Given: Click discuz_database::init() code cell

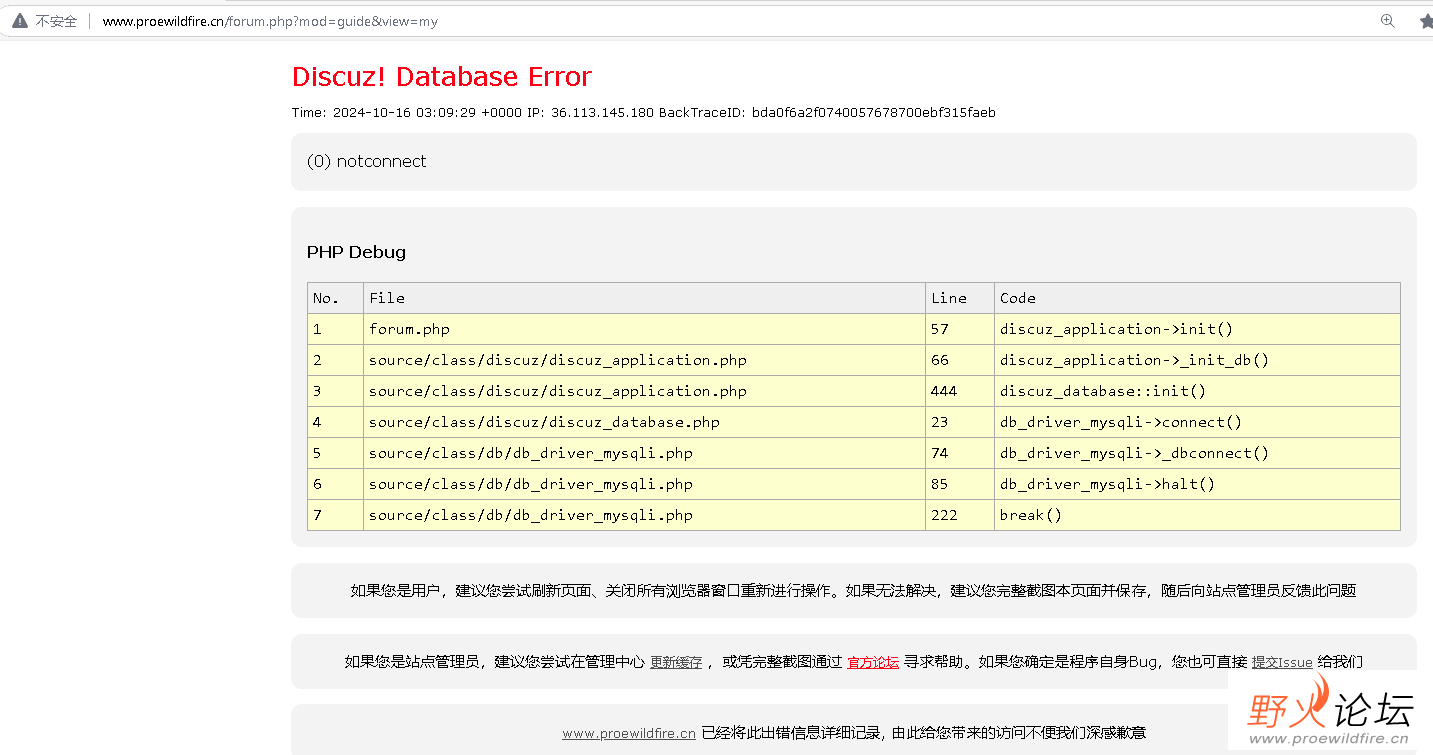Looking at the screenshot, I should point(1197,391).
